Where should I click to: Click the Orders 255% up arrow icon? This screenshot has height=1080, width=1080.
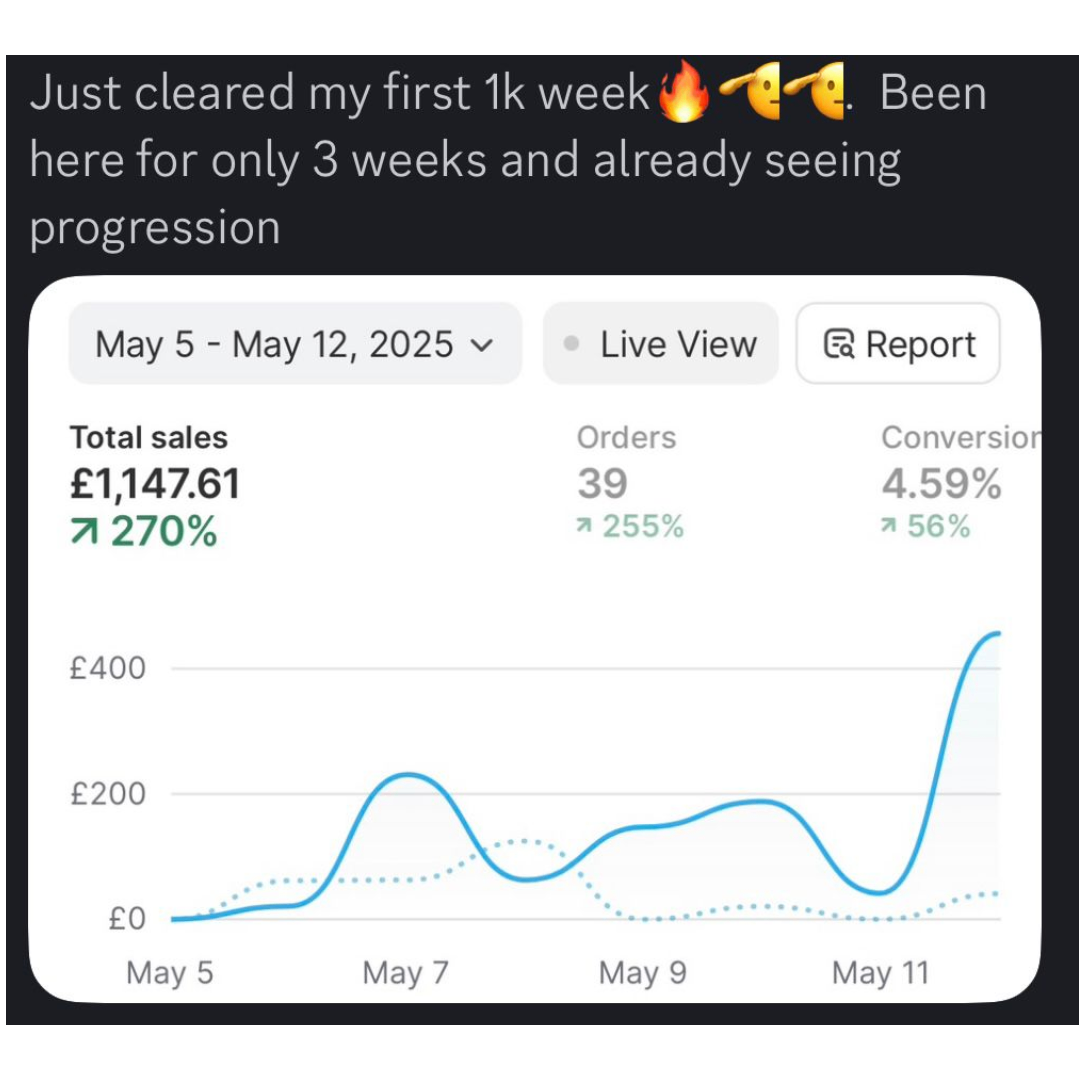coord(584,527)
